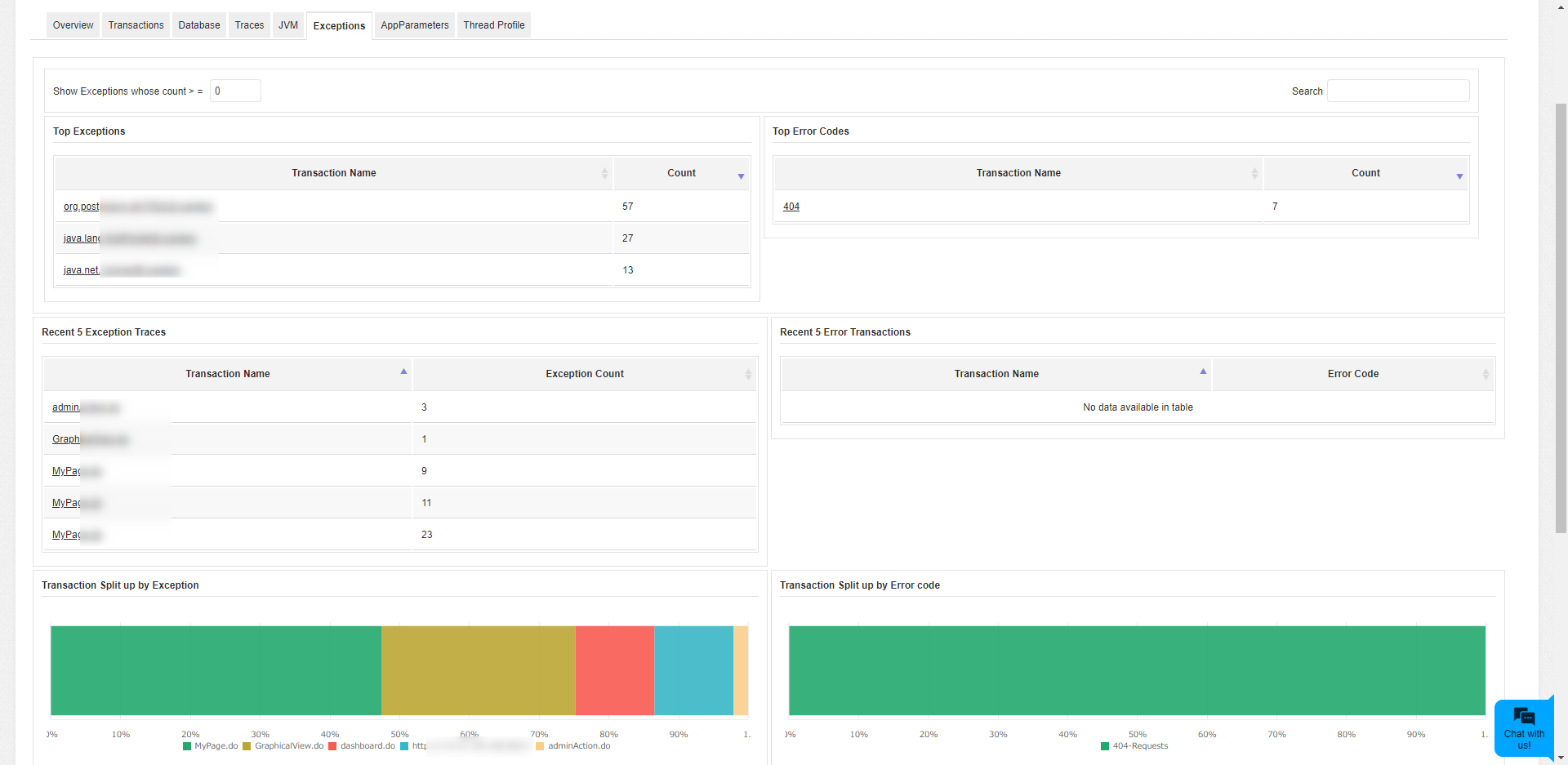Toggle dashboard.do legend entry
This screenshot has width=1568, height=765.
[x=367, y=746]
